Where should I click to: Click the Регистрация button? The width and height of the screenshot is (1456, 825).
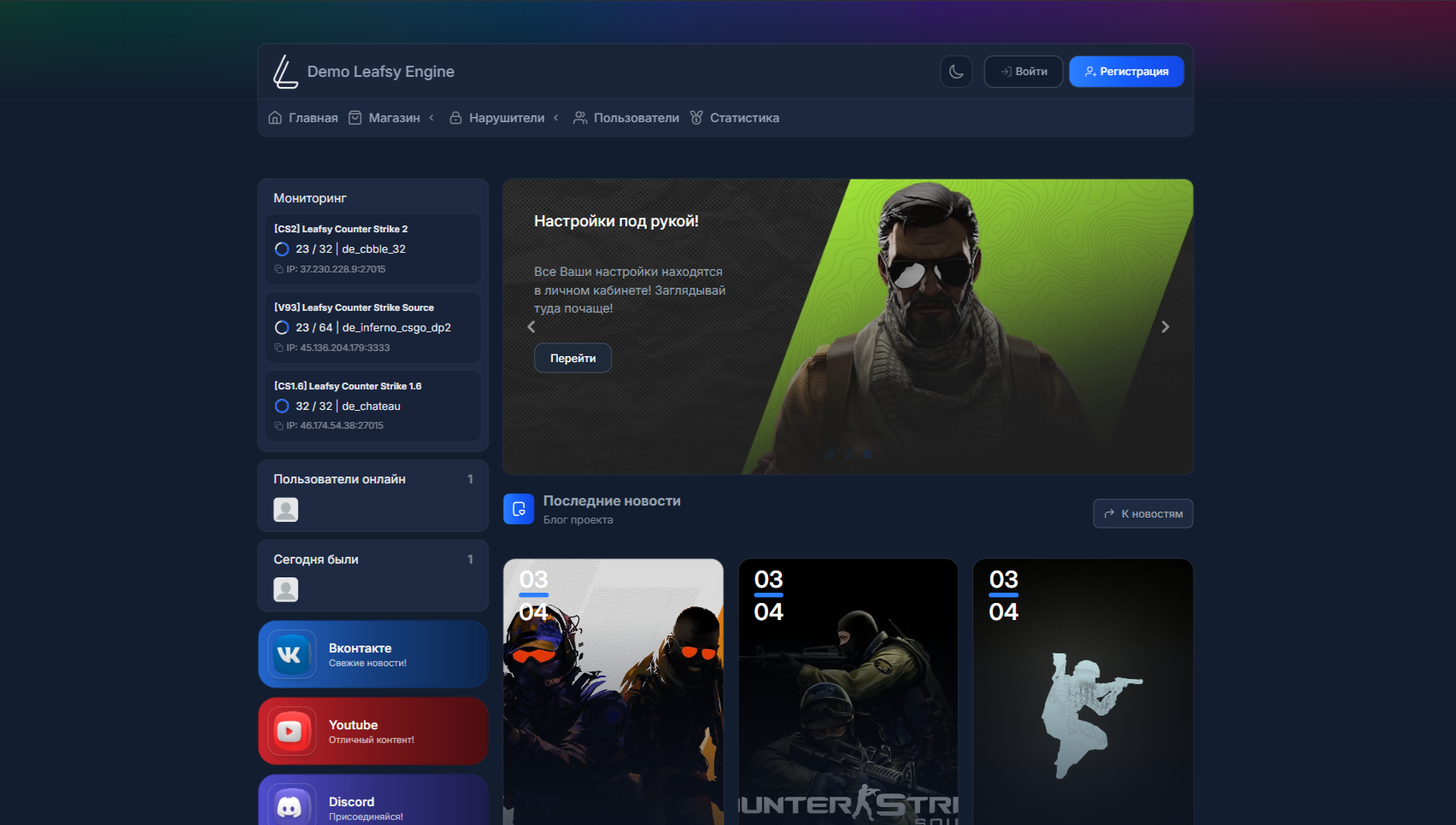click(x=1125, y=72)
